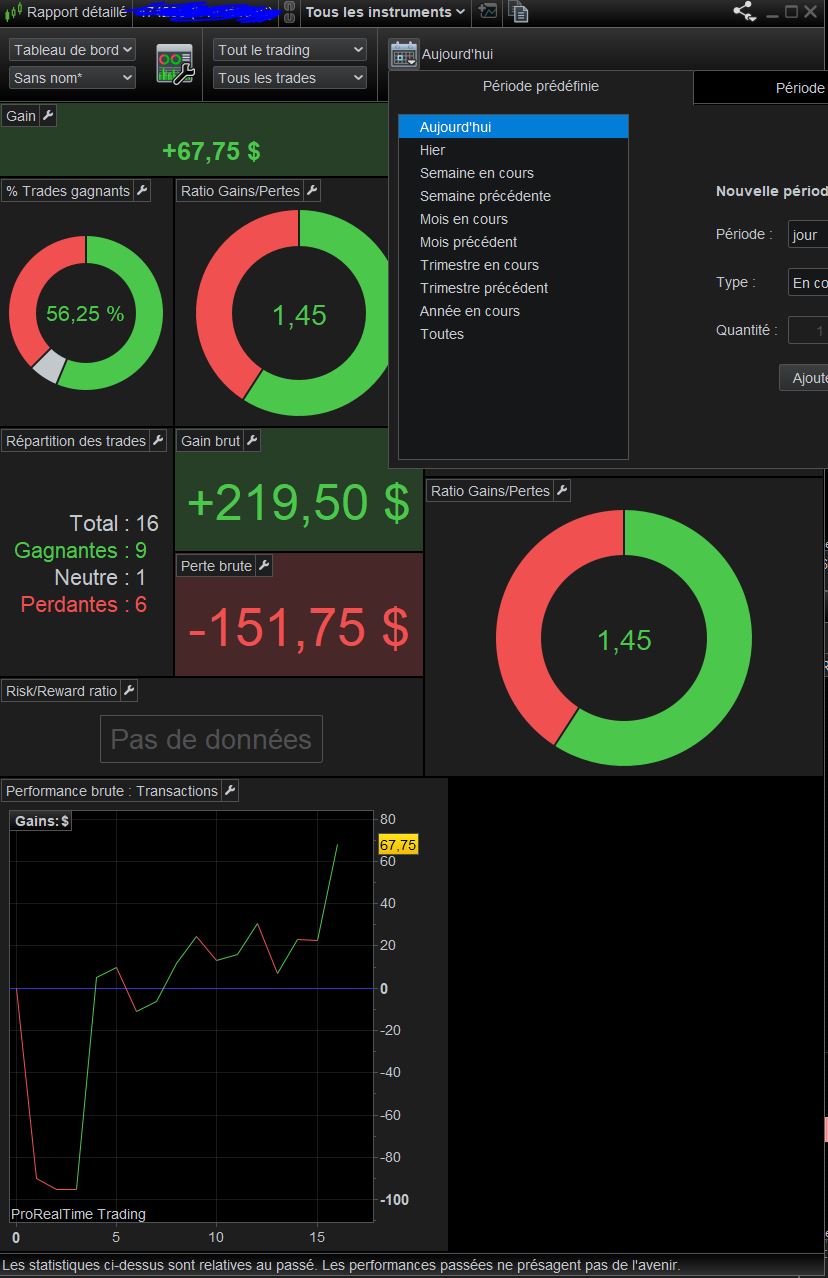Select the Période prédéfinie tab
The width and height of the screenshot is (828, 1278).
[541, 87]
